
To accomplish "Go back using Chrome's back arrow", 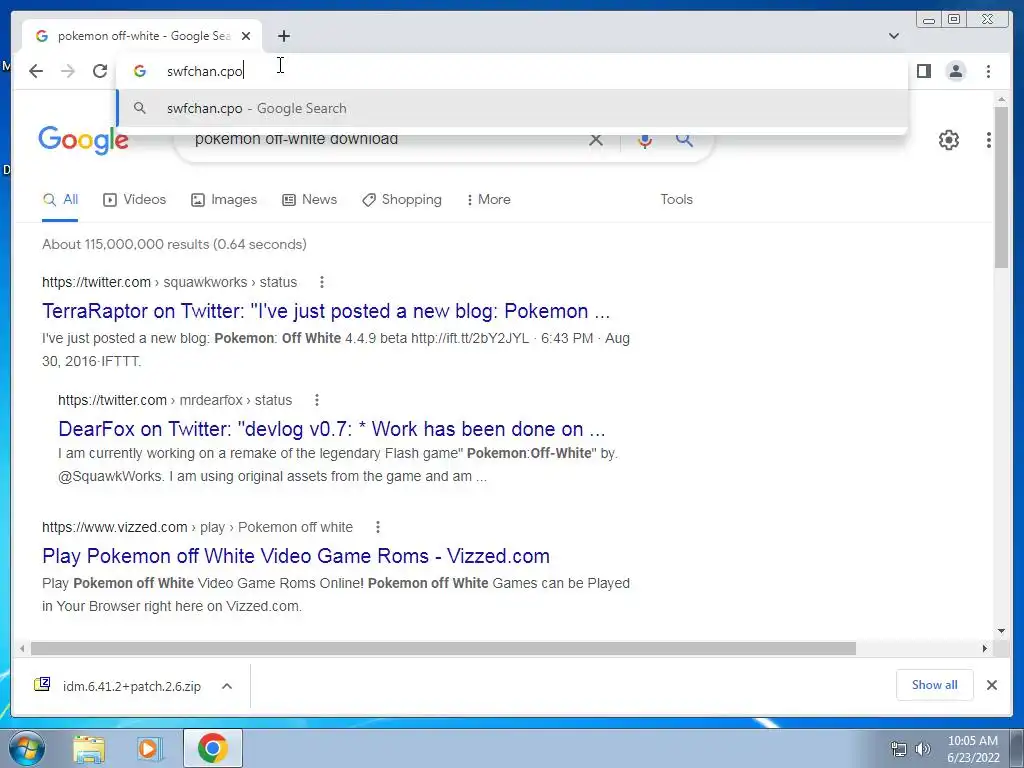I will point(36,71).
